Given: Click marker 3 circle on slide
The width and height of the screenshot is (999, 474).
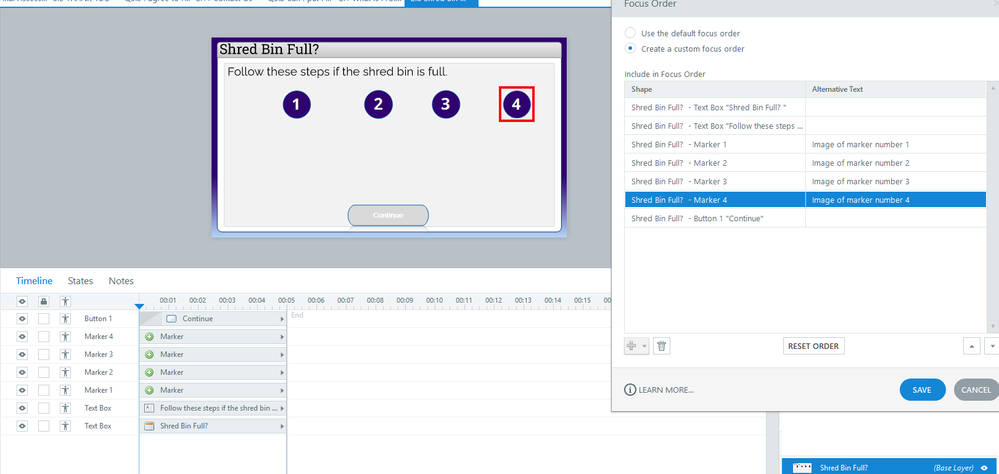Looking at the screenshot, I should 445,104.
